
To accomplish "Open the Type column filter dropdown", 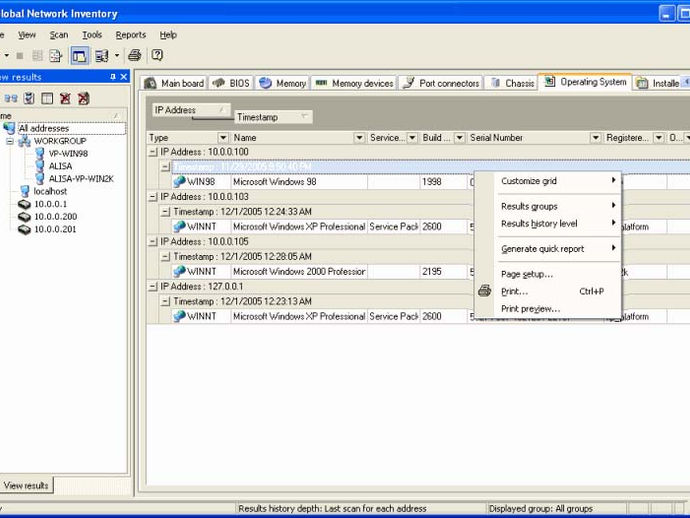I will [223, 138].
